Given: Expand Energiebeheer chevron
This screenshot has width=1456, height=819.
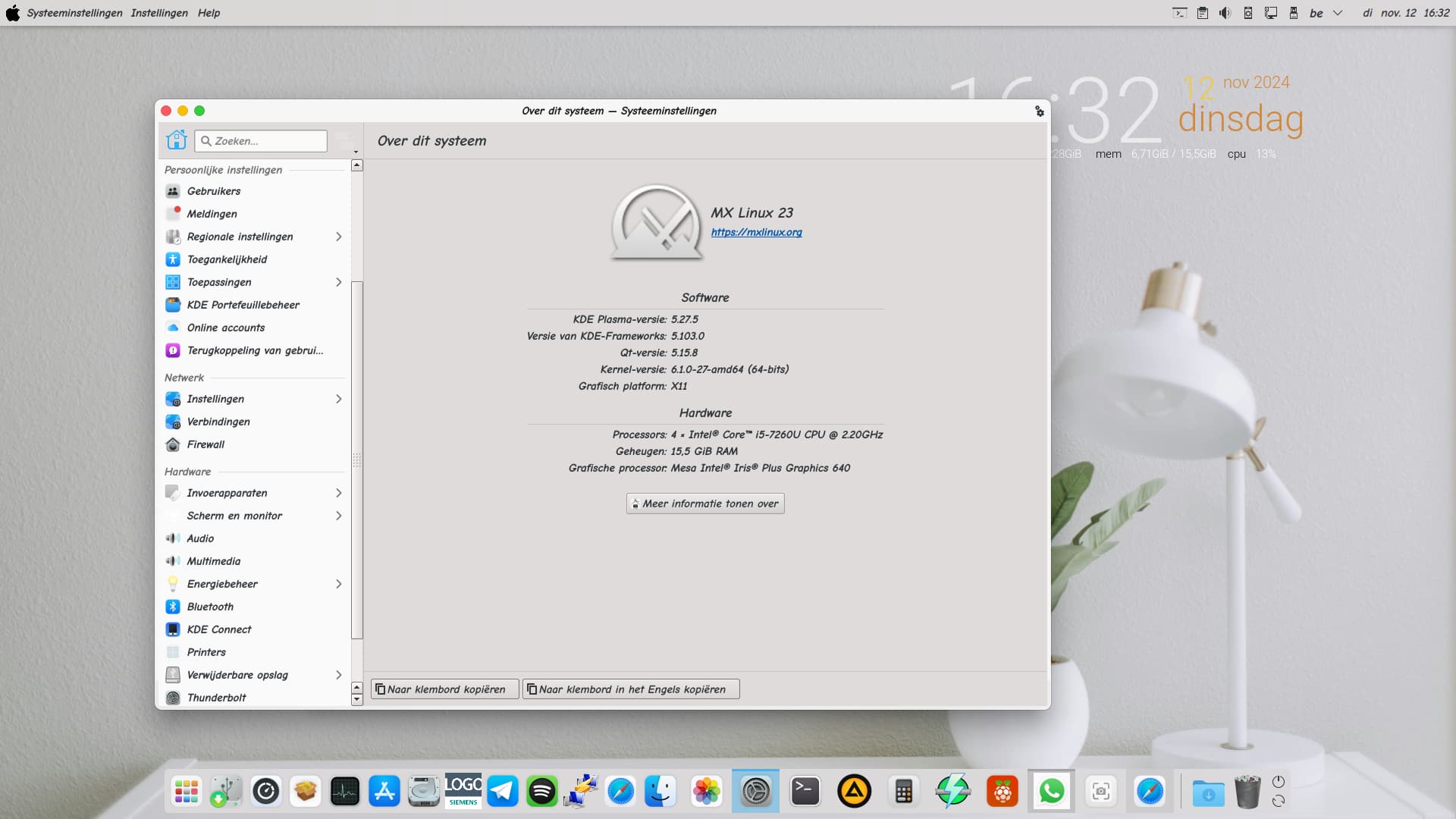Looking at the screenshot, I should 338,584.
